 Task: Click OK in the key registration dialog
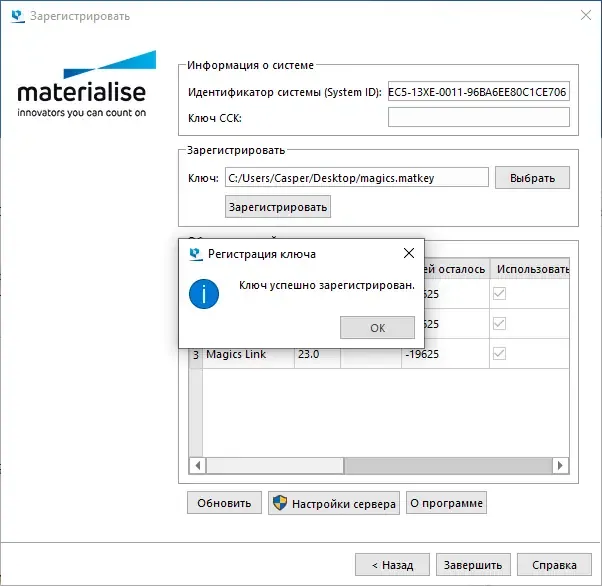point(377,328)
